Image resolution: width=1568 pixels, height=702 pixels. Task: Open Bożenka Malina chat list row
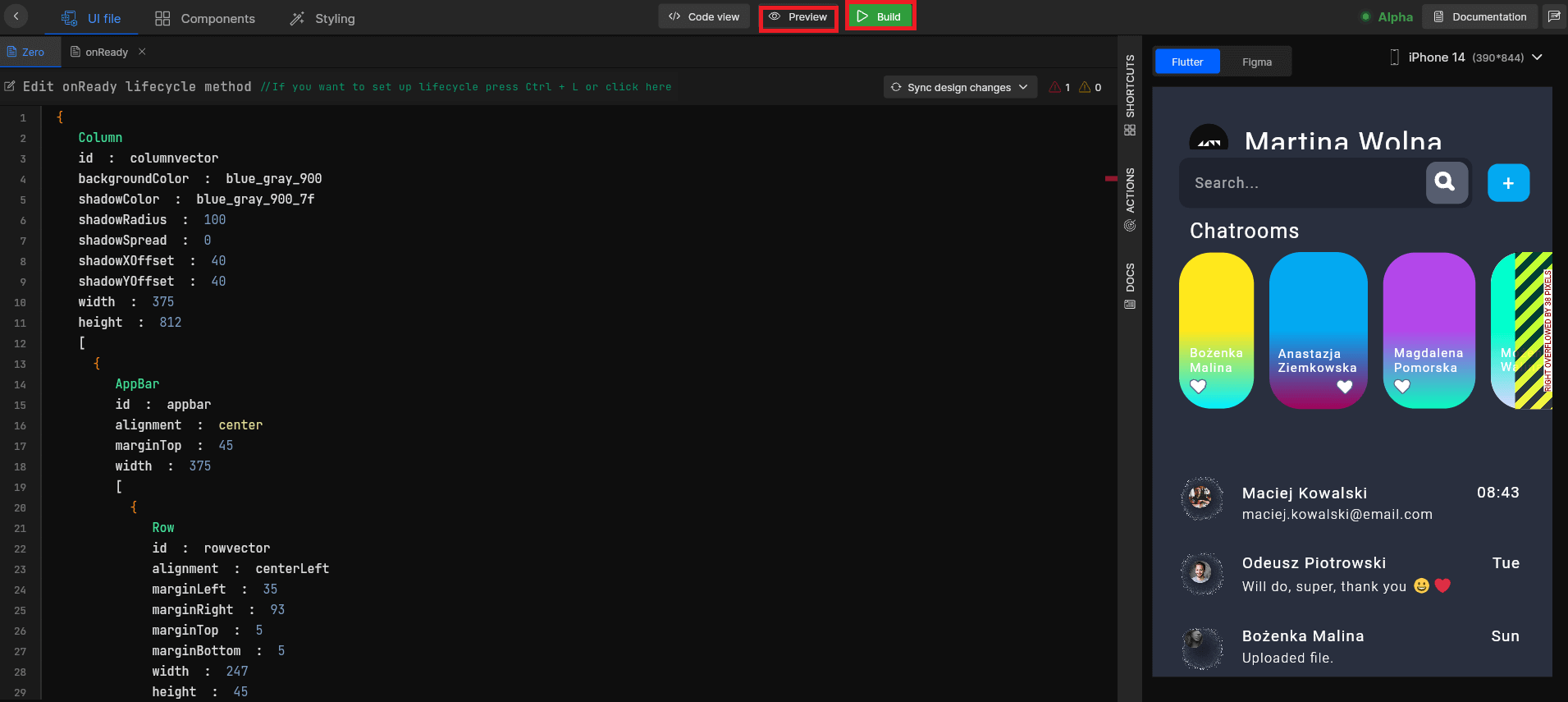point(1351,647)
